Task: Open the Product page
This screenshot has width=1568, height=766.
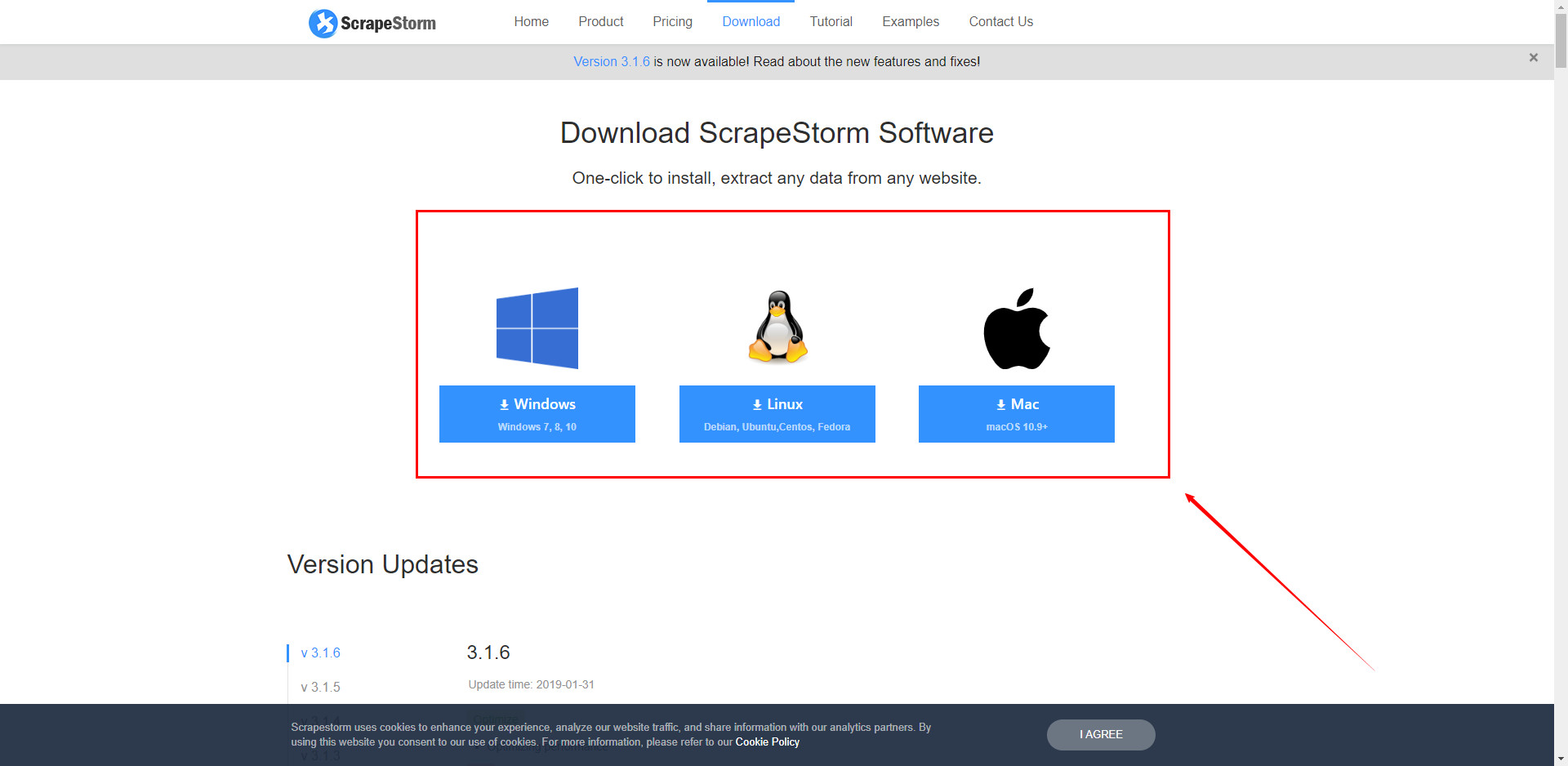Action: click(601, 21)
